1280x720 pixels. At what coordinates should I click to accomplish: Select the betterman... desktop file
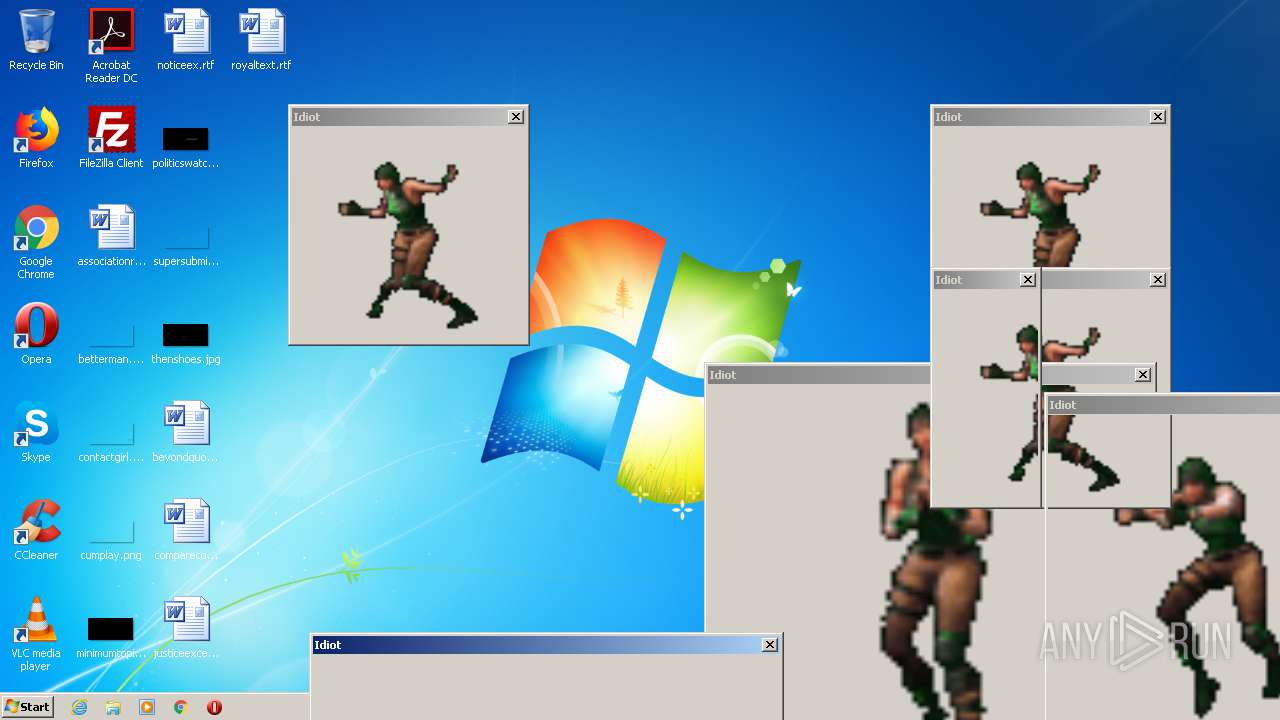click(111, 342)
